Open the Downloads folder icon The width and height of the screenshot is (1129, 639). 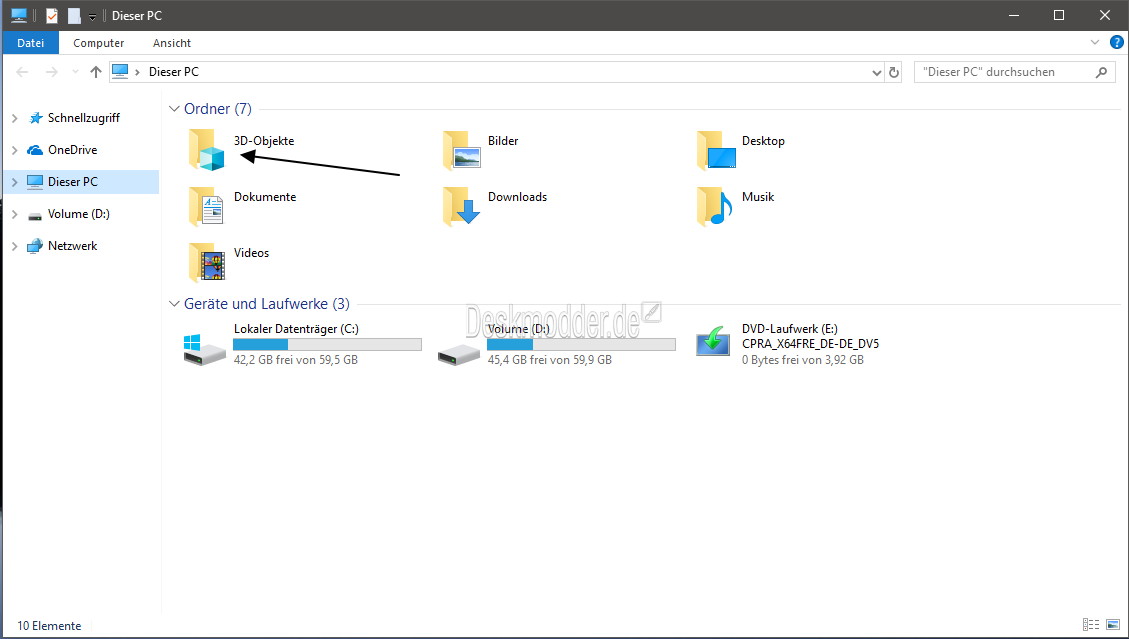click(462, 206)
